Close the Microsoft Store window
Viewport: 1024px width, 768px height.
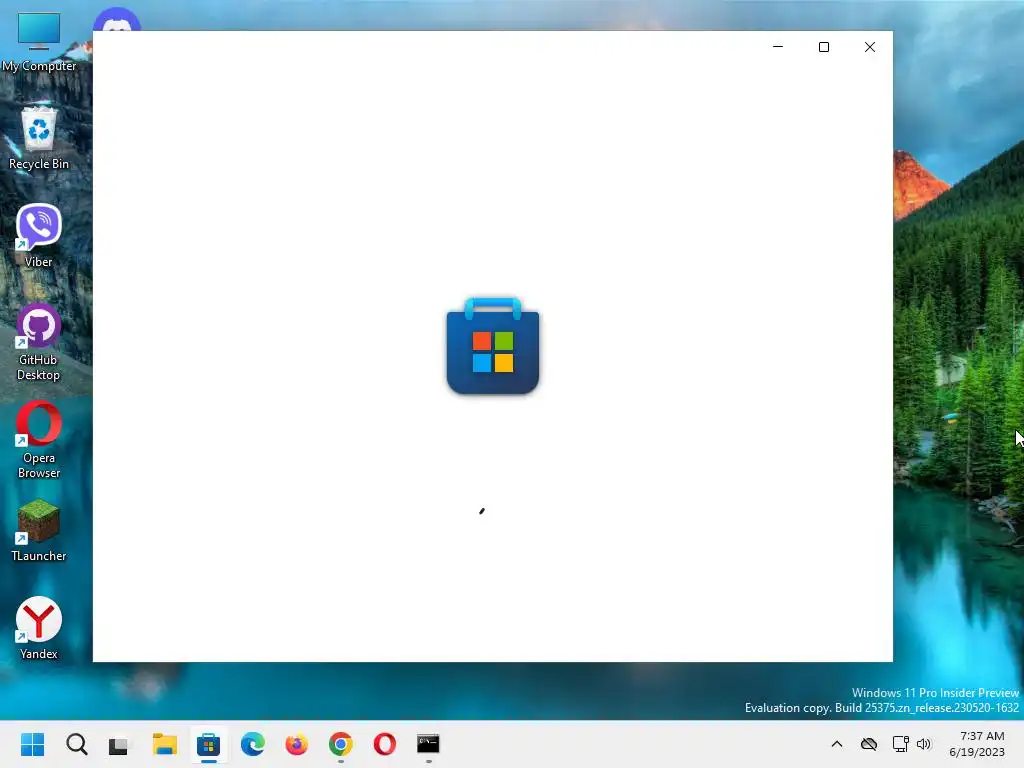(x=870, y=47)
